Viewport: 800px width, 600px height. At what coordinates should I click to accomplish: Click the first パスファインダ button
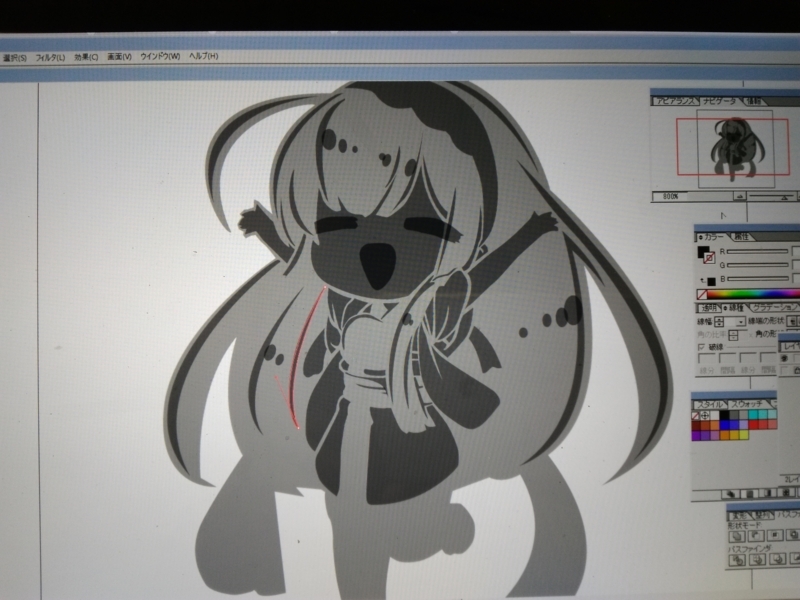click(x=737, y=560)
